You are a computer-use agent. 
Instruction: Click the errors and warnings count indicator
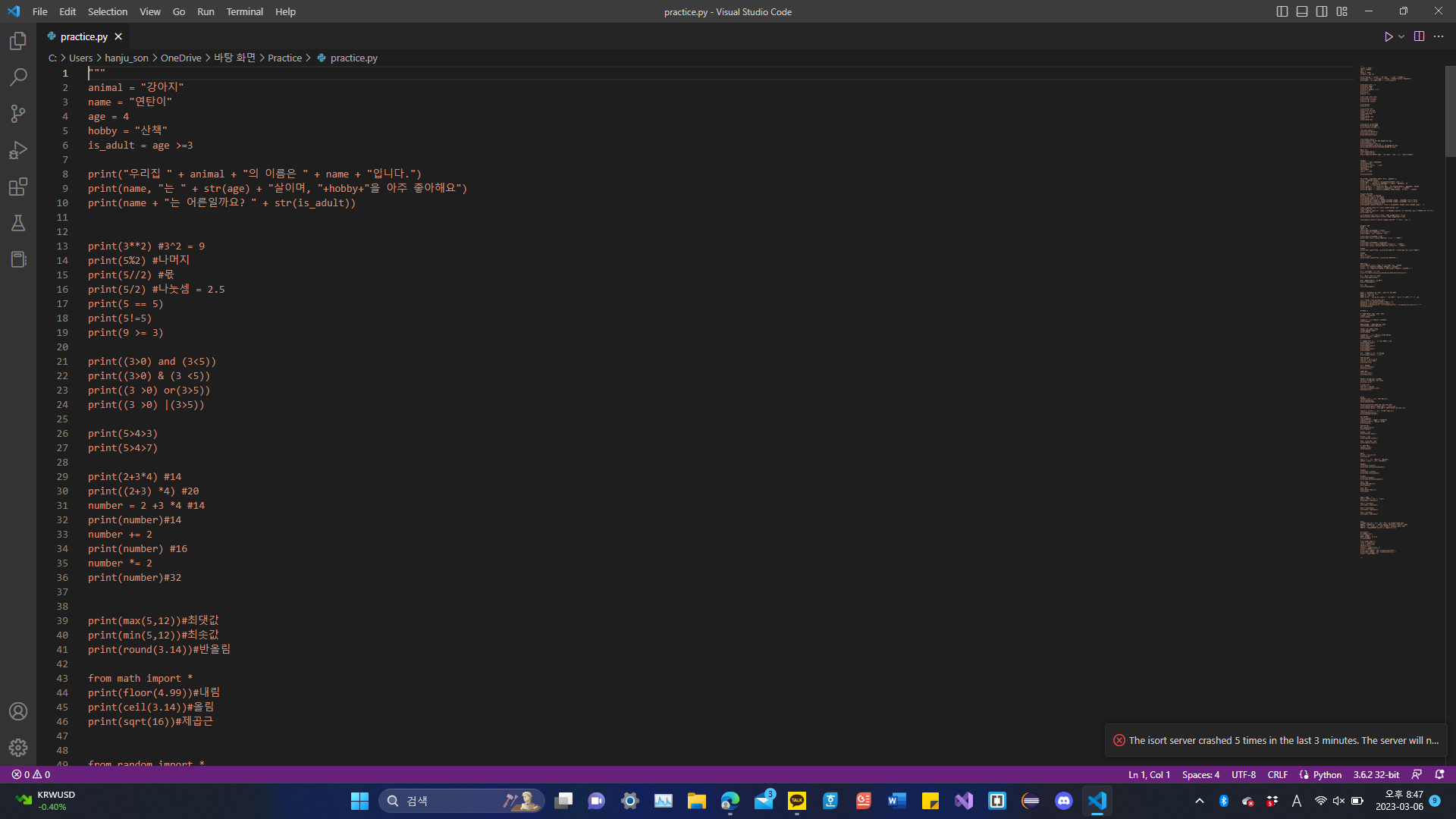pos(31,774)
